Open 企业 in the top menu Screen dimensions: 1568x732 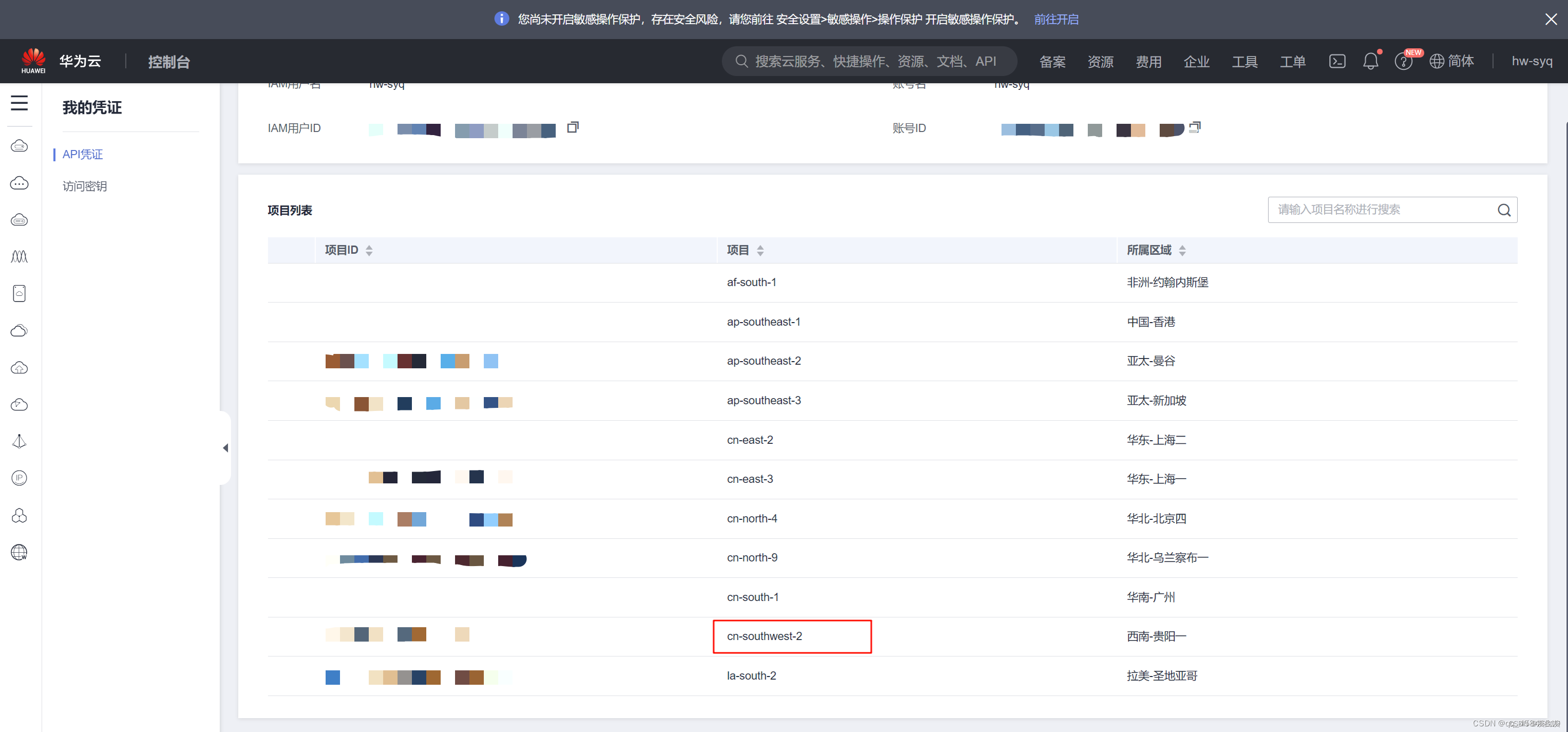pos(1197,62)
